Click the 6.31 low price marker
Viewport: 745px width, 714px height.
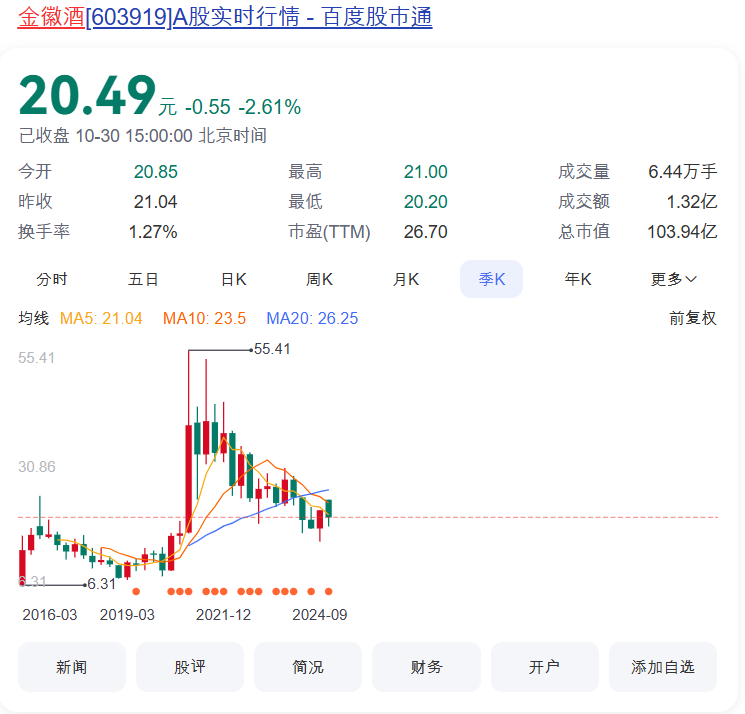pyautogui.click(x=102, y=584)
